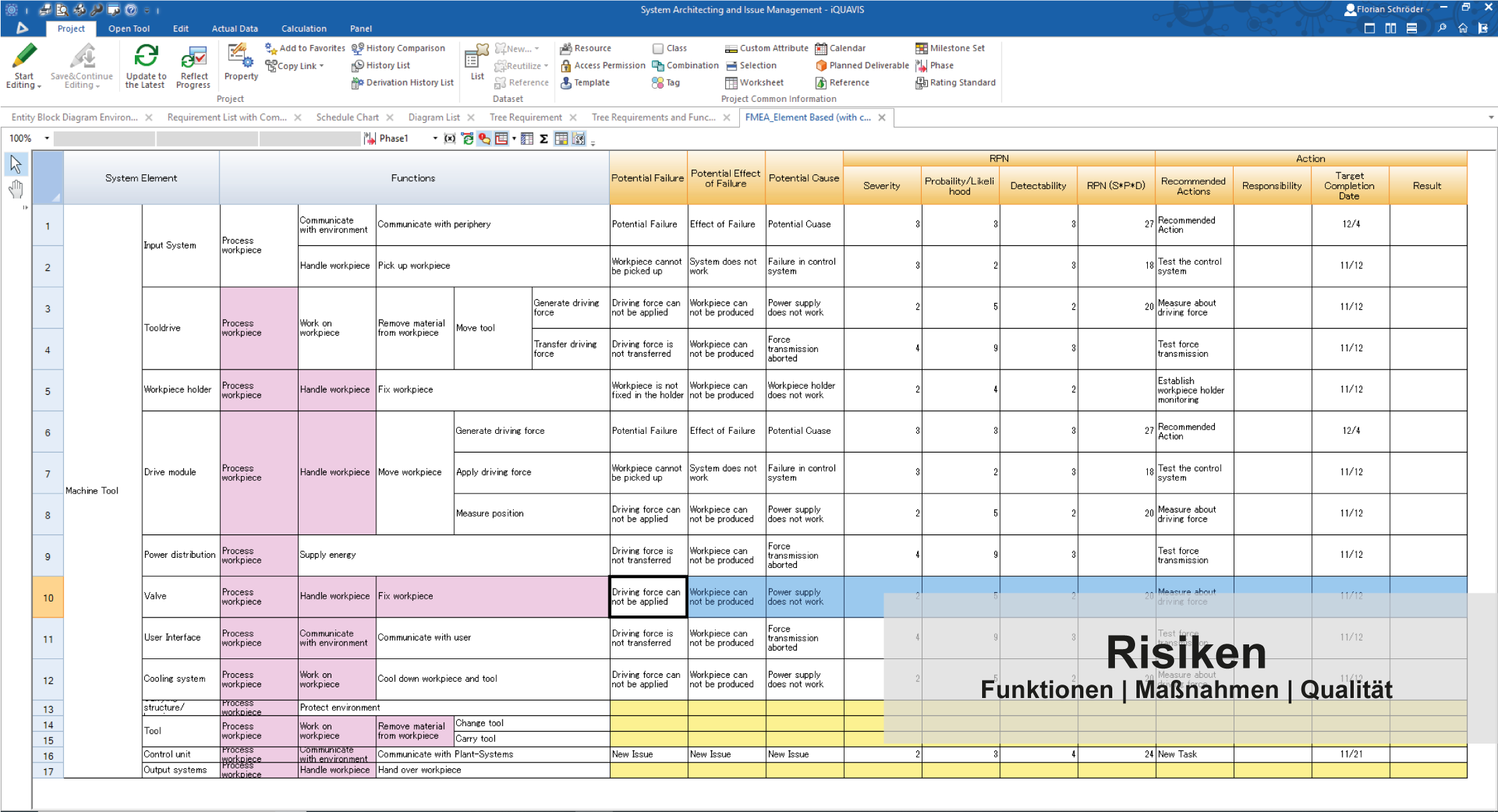Close the Entity Block Diagram tab
Image resolution: width=1498 pixels, height=812 pixels.
pyautogui.click(x=149, y=117)
